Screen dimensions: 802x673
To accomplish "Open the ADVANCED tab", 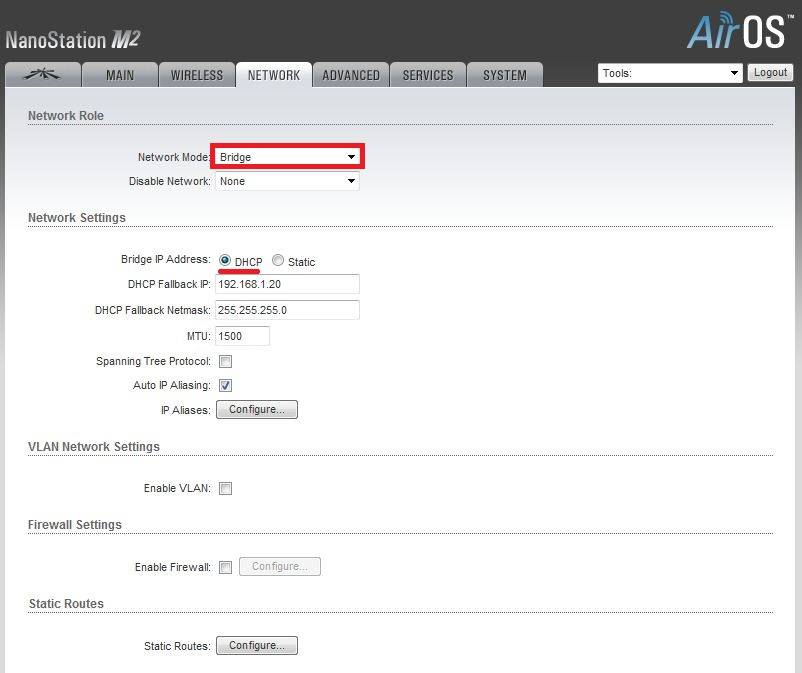I will [351, 75].
